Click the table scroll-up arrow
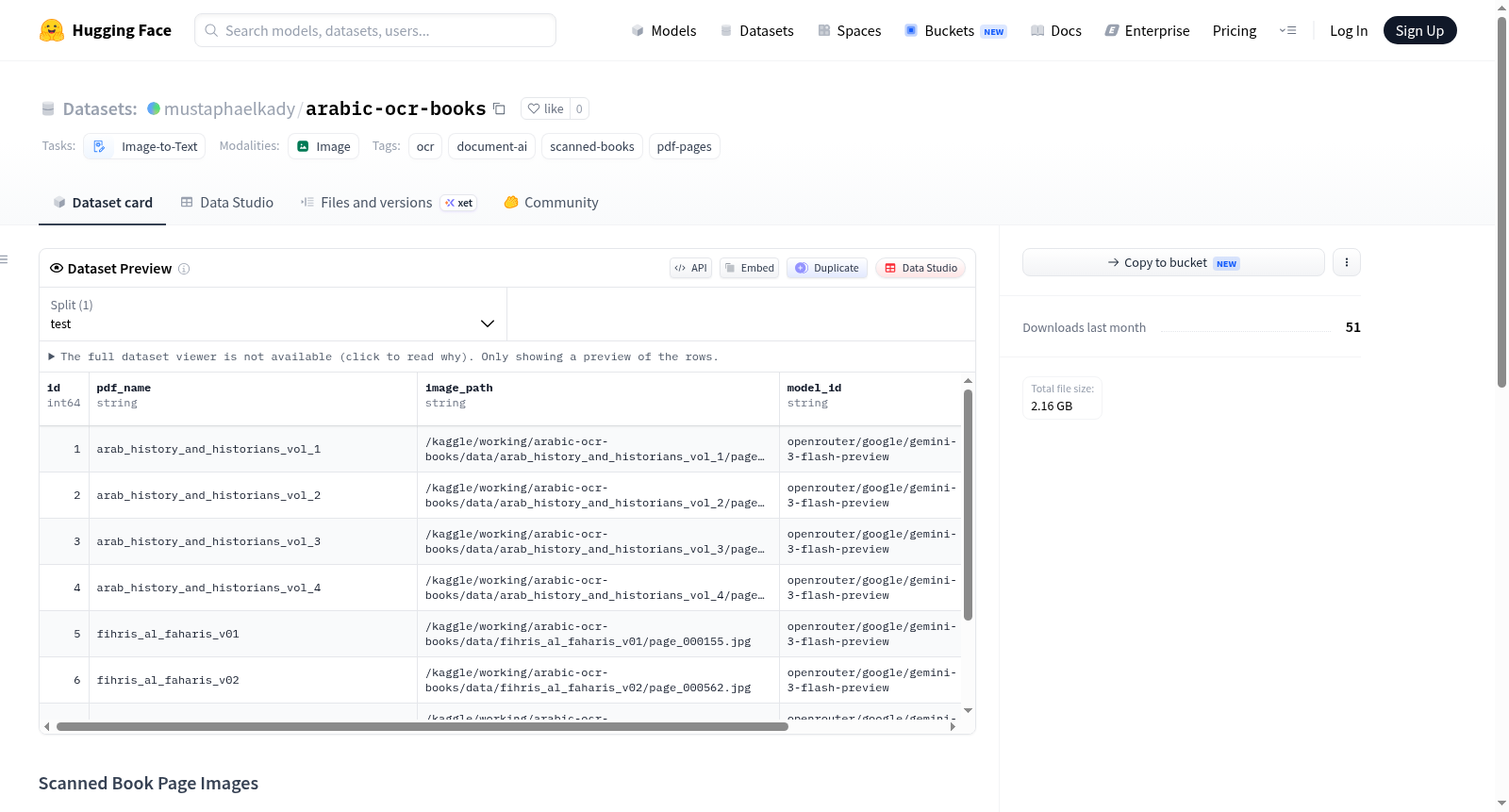 point(968,381)
